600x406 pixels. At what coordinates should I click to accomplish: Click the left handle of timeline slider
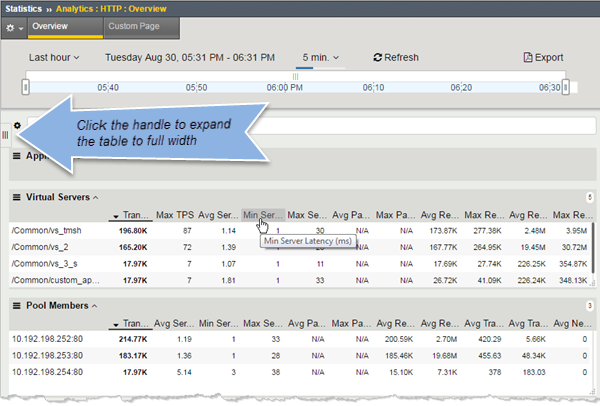pyautogui.click(x=25, y=88)
